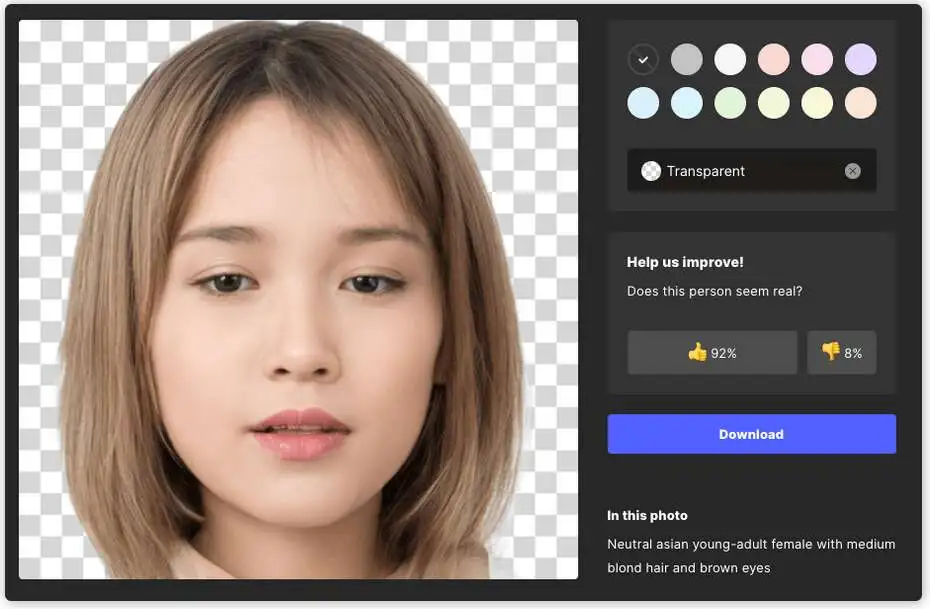Apply the peach background swatch
The image size is (930, 609).
[860, 103]
